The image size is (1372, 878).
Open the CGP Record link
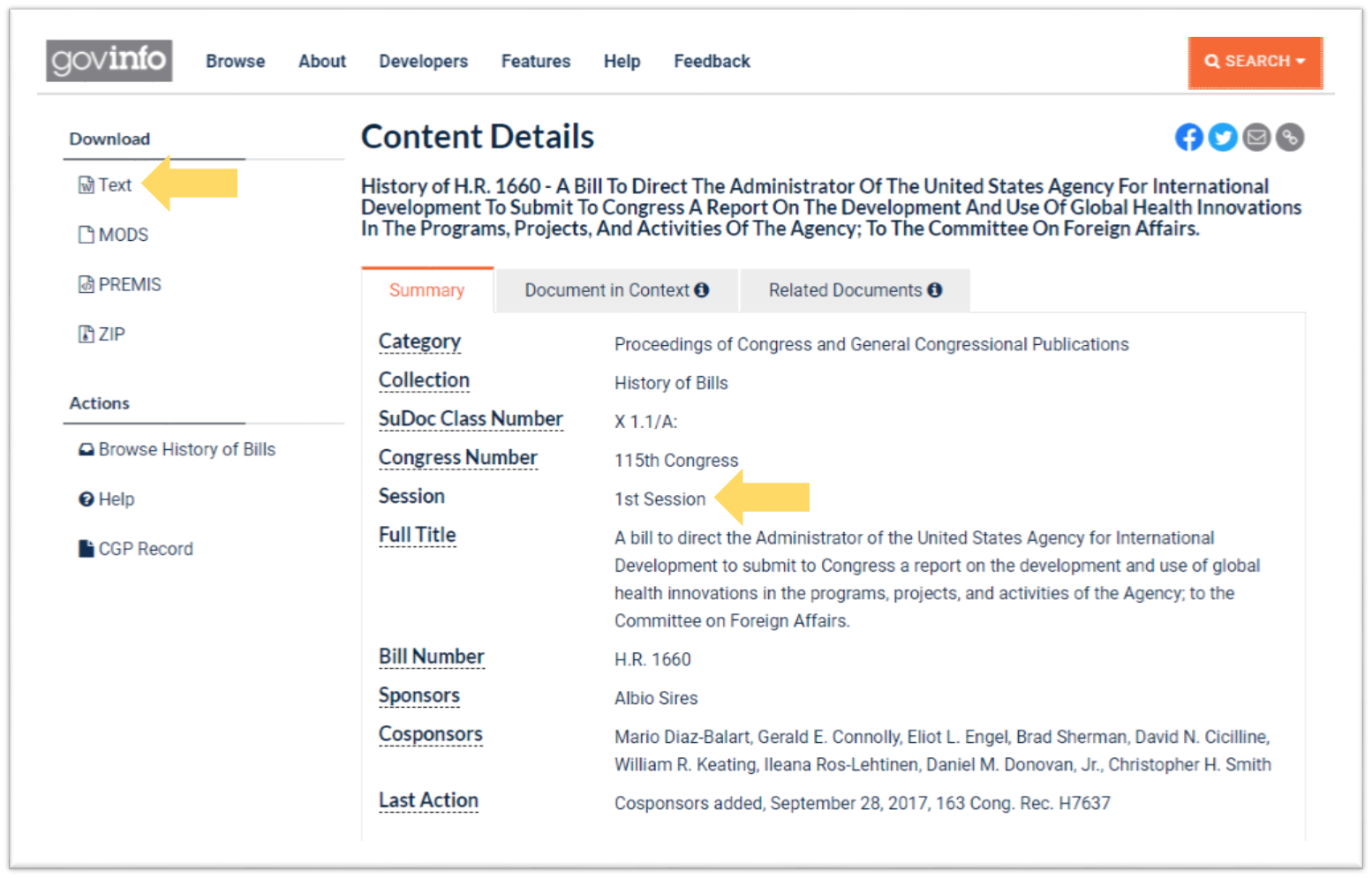[145, 549]
